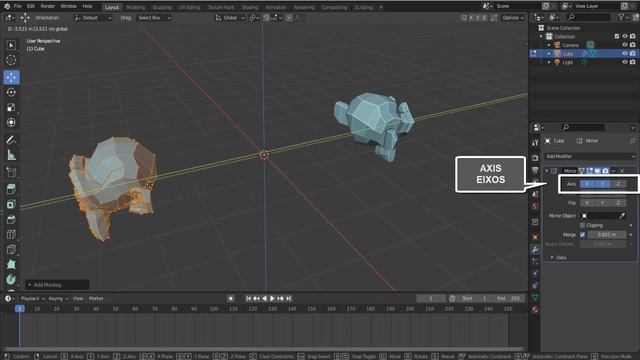
Task: Open the Keying menu in the timeline
Action: pos(58,299)
